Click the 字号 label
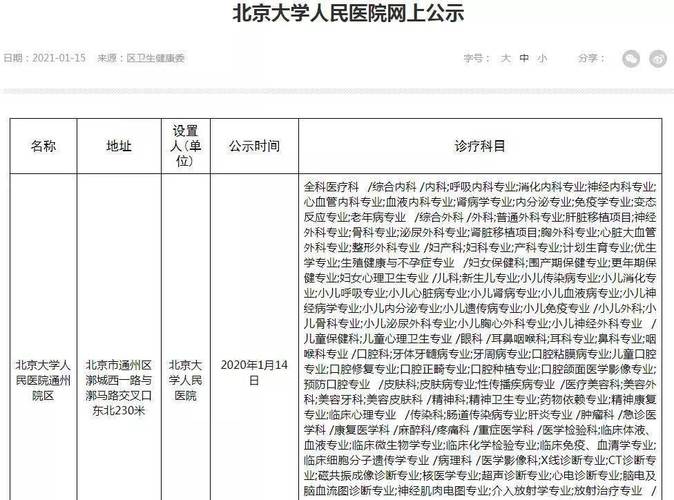The image size is (674, 500). [477, 58]
